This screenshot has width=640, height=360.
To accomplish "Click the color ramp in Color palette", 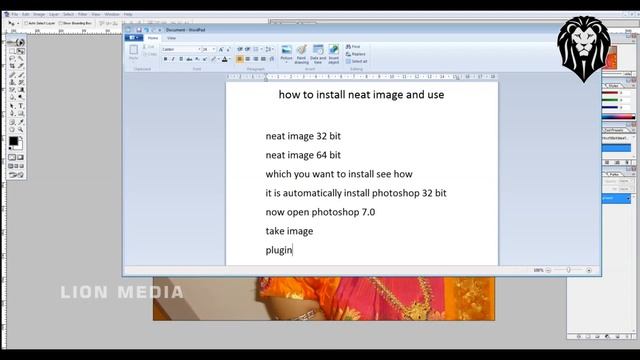I will coord(618,117).
